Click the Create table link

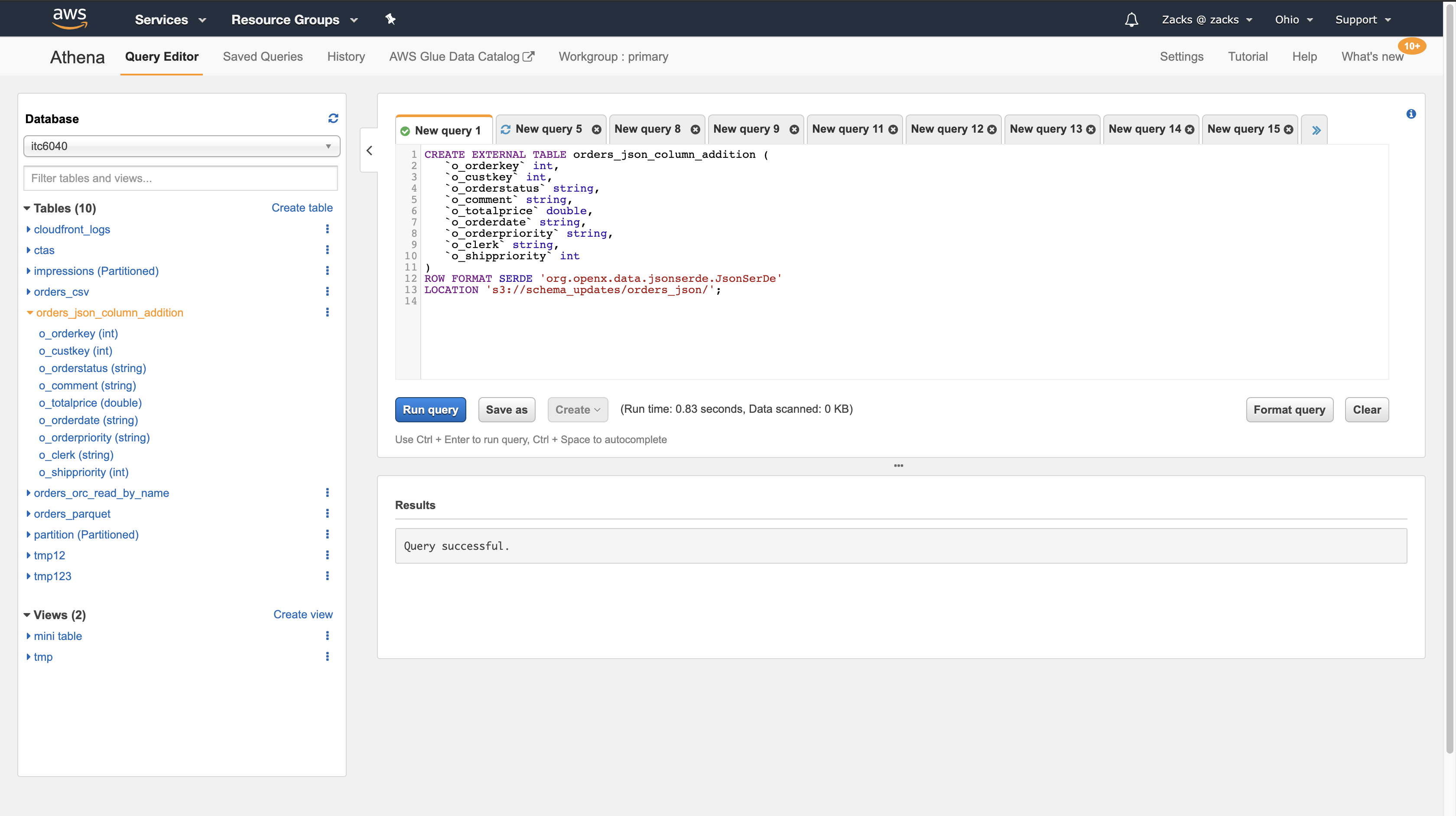coord(302,208)
